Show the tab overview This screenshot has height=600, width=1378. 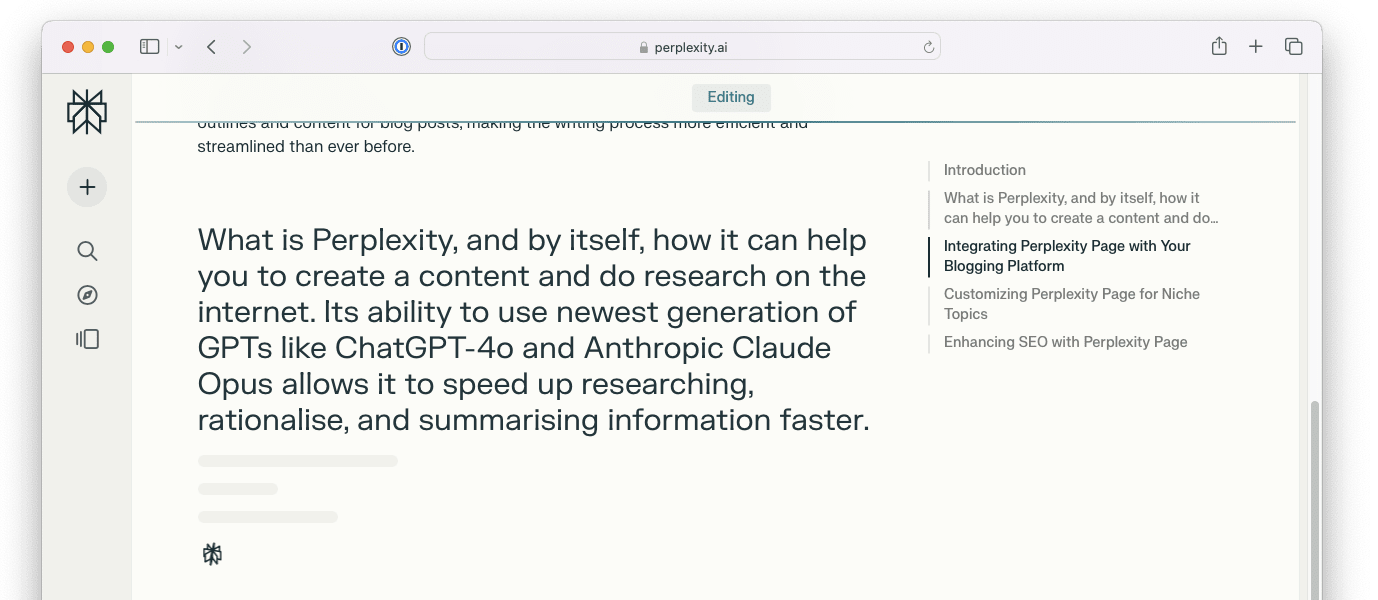tap(1294, 47)
